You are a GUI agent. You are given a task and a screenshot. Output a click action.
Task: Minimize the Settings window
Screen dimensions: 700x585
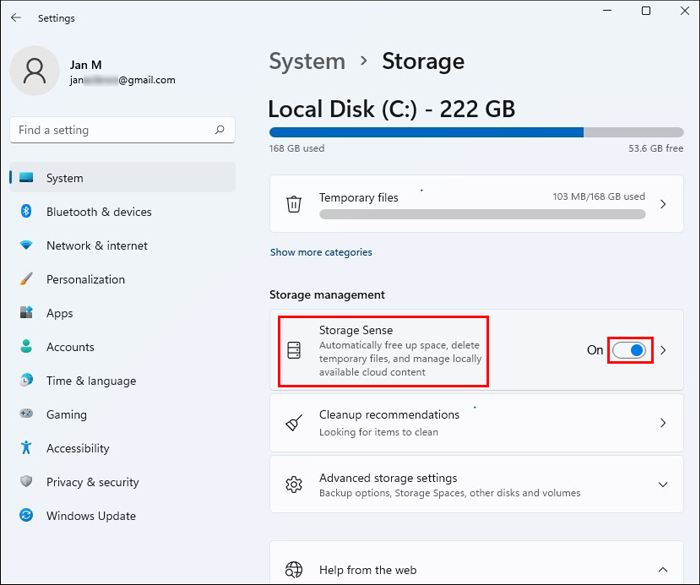[x=607, y=11]
